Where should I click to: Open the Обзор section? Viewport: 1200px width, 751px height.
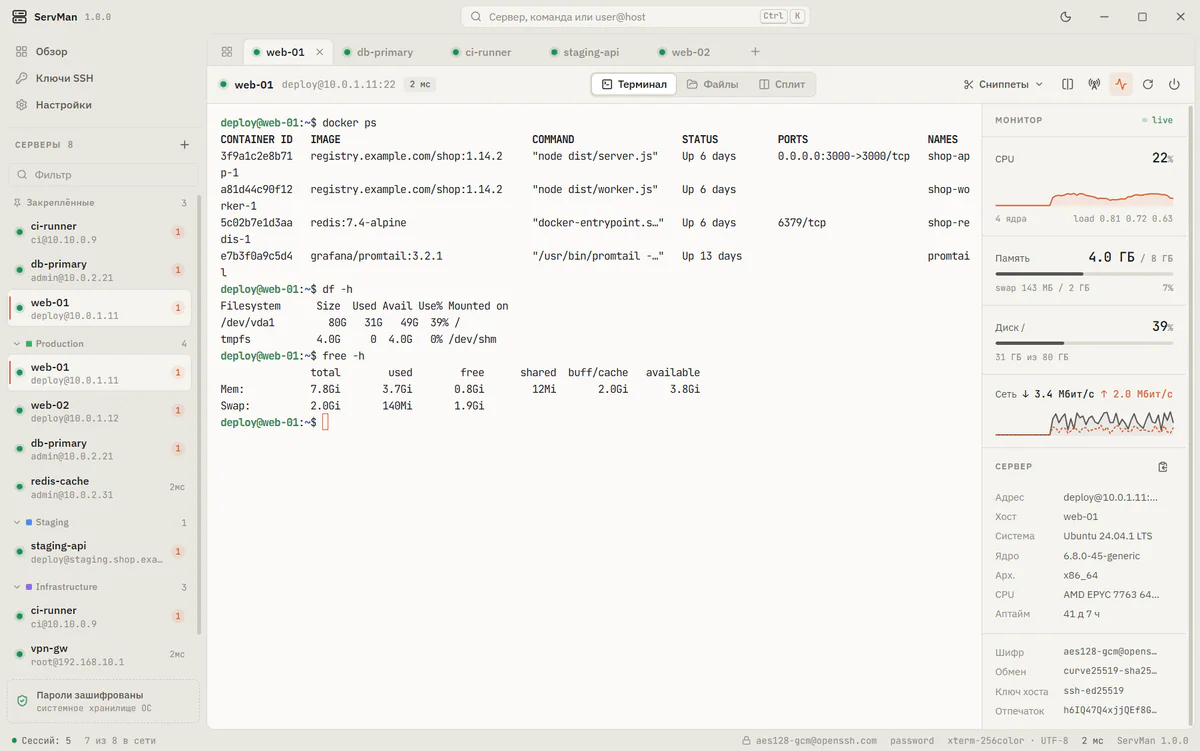tap(52, 52)
